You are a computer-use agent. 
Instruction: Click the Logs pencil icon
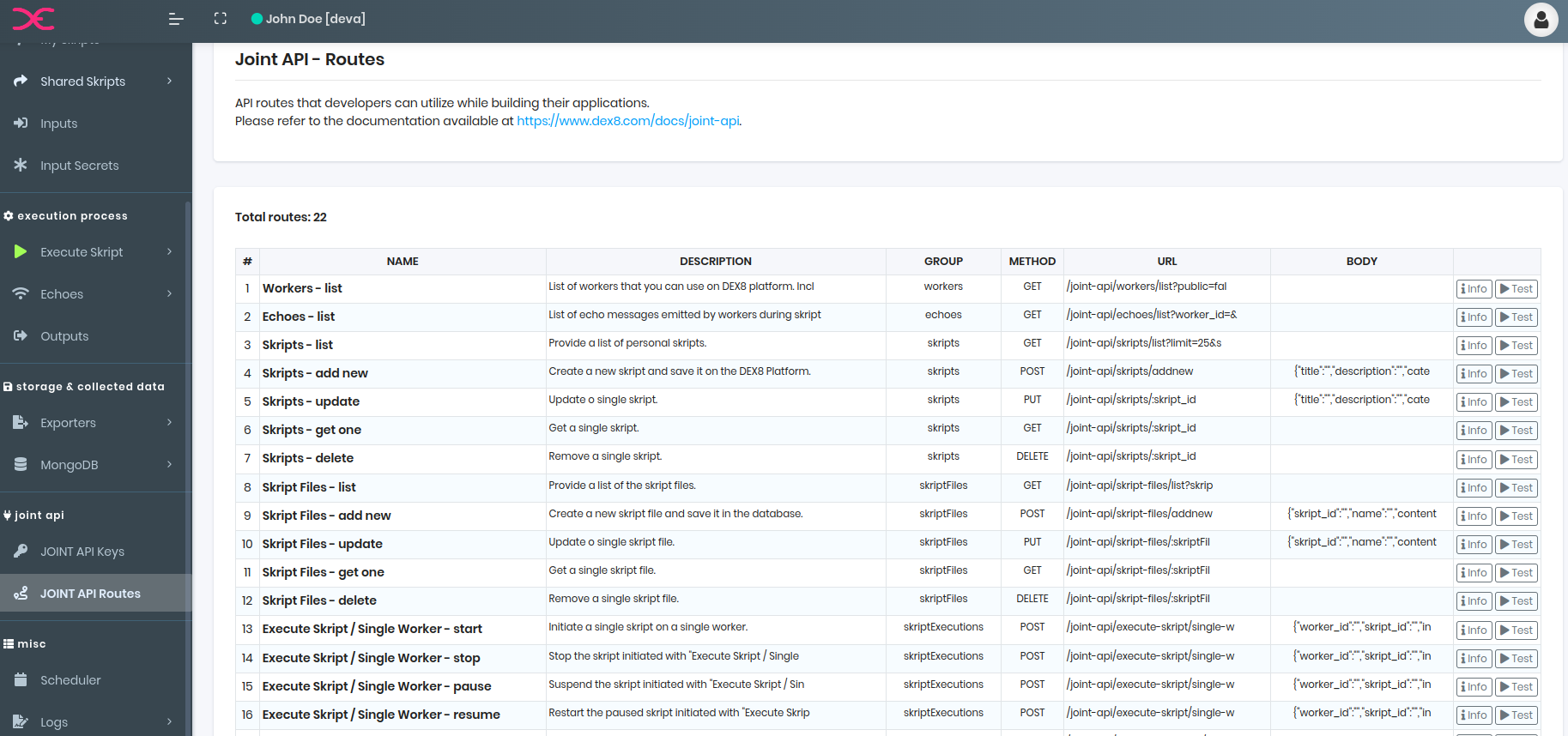coord(21,721)
